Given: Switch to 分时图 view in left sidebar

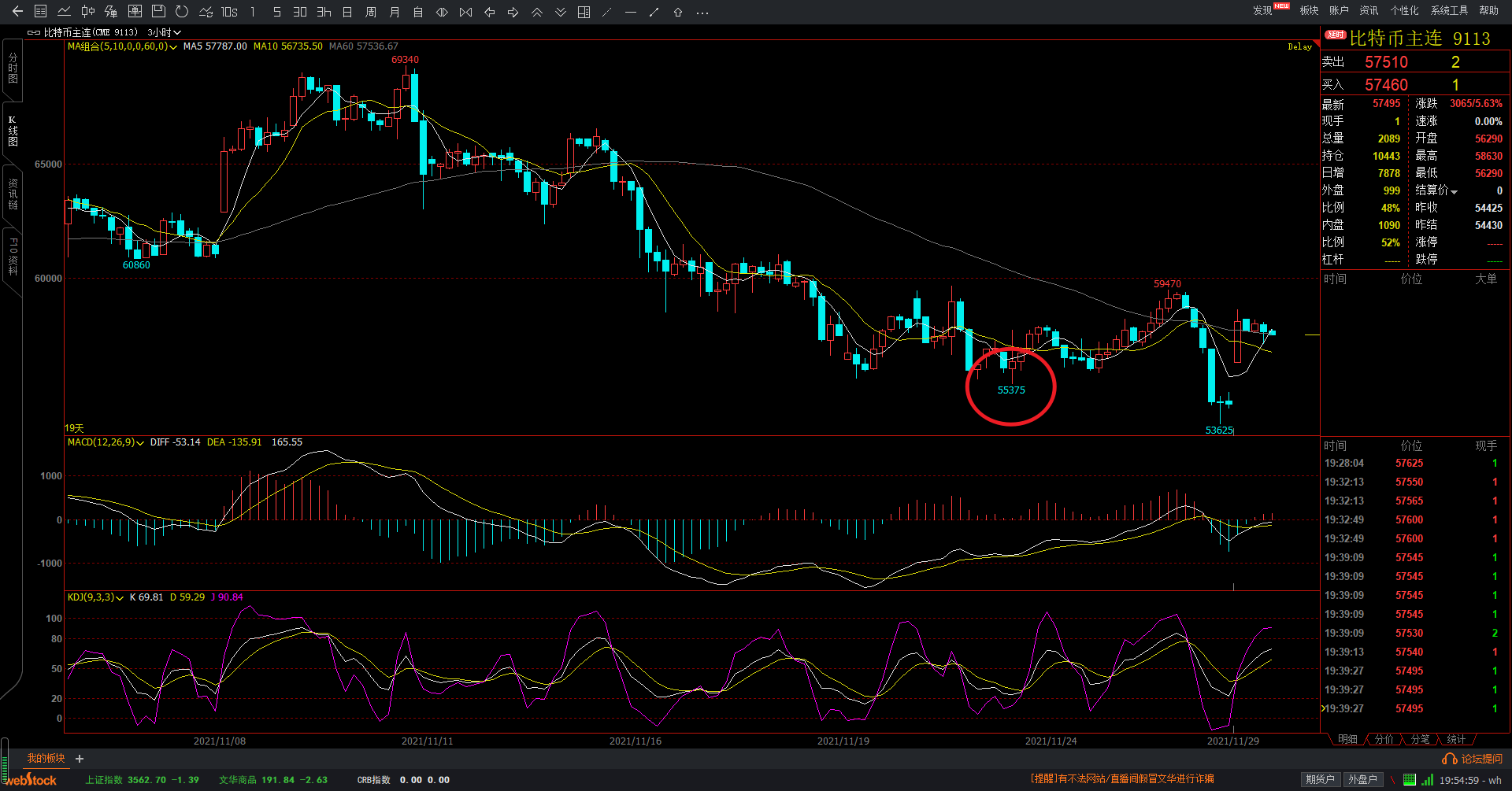Looking at the screenshot, I should click(13, 69).
